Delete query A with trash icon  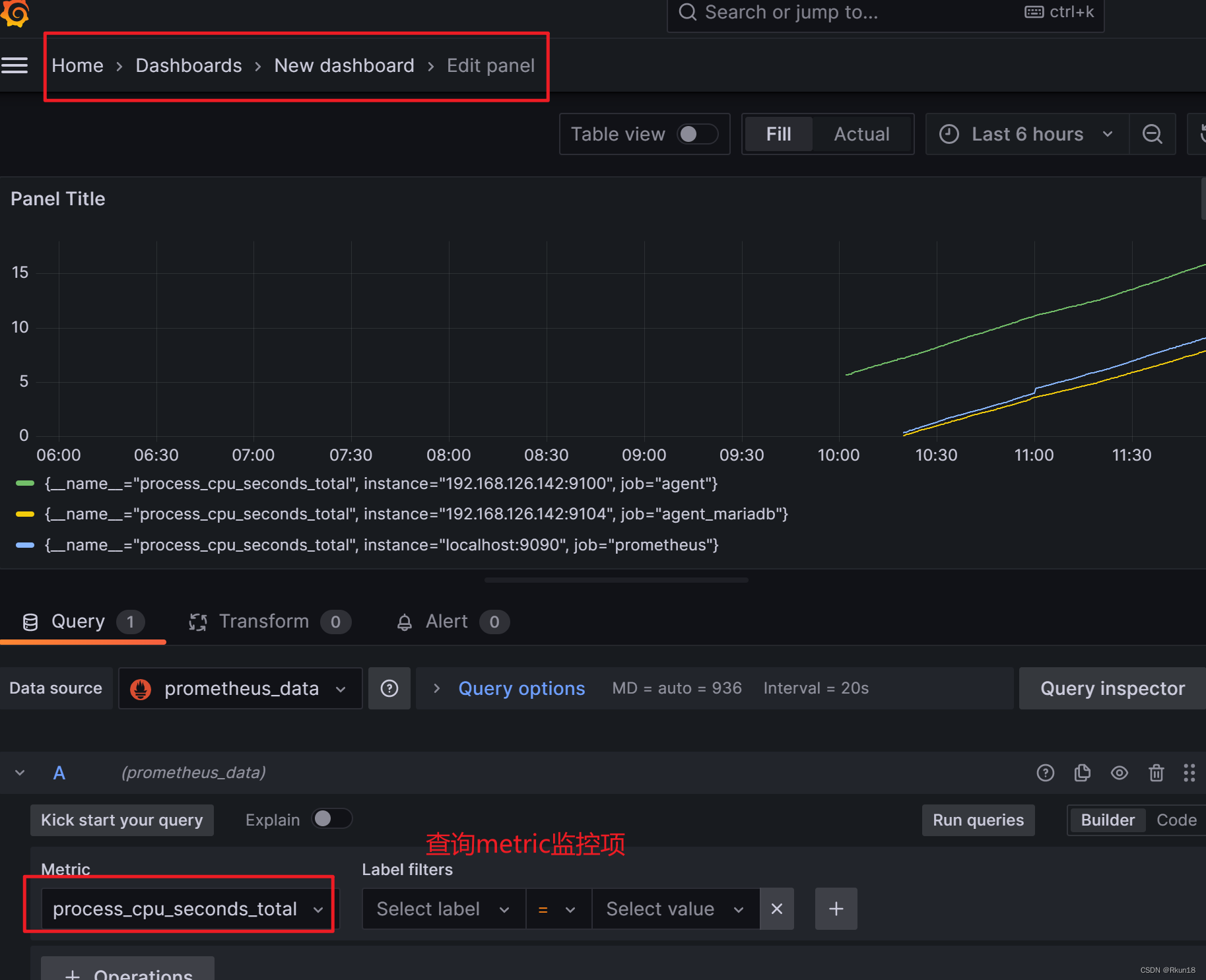click(x=1156, y=773)
